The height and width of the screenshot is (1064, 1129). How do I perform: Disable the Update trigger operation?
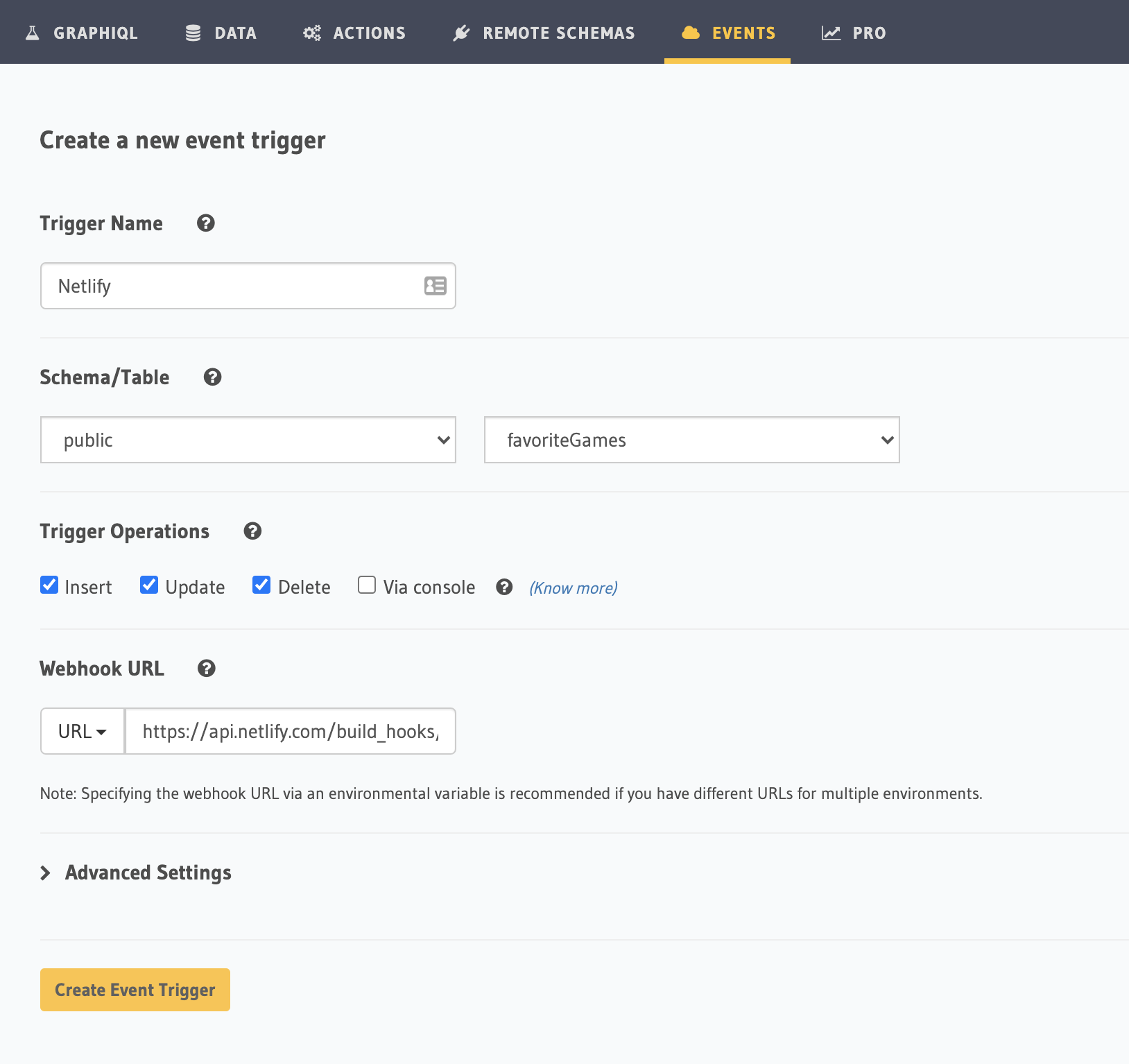pyautogui.click(x=149, y=585)
